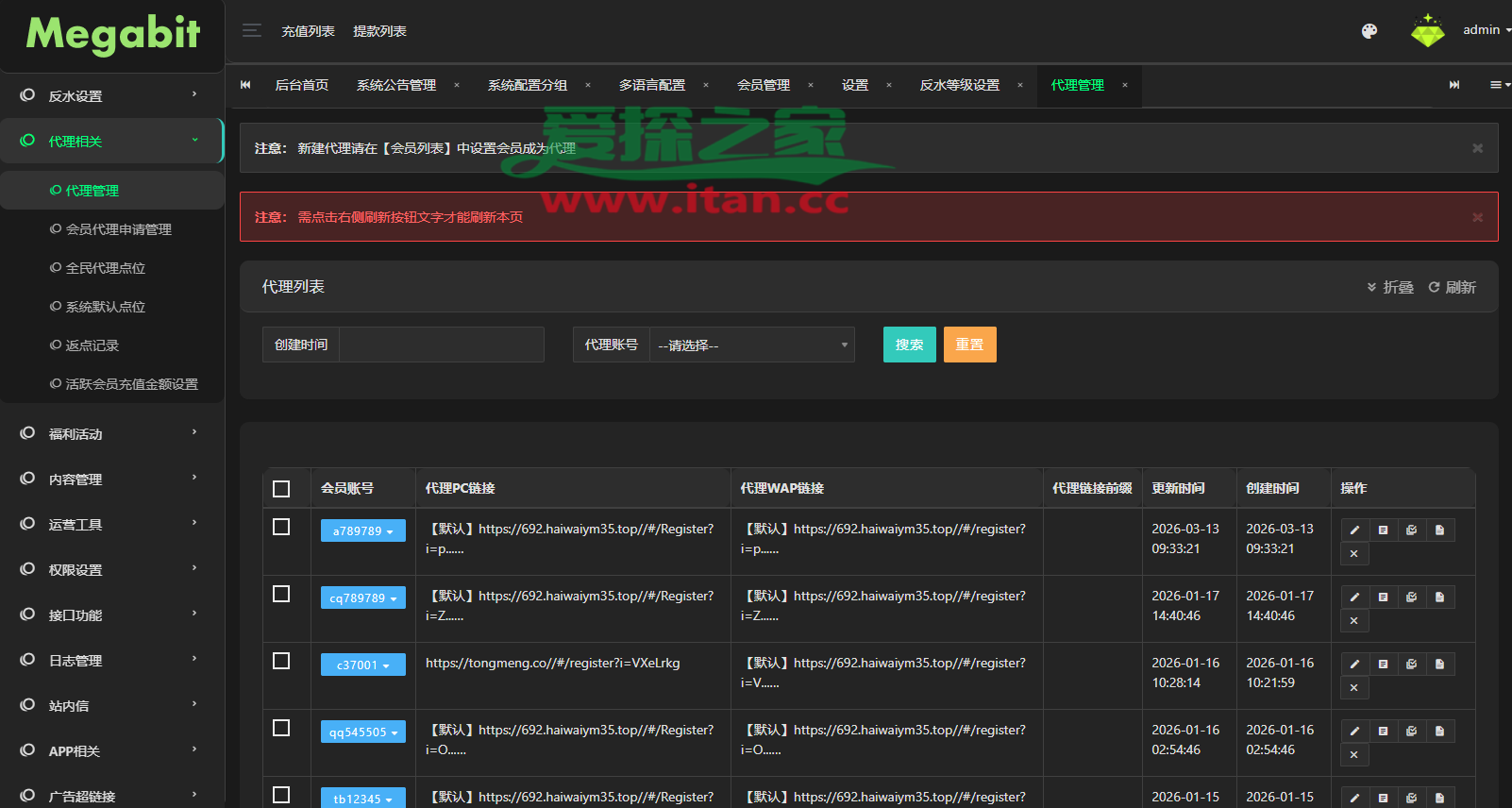Expand the admin user dropdown
This screenshot has width=1512, height=808.
point(1486,30)
